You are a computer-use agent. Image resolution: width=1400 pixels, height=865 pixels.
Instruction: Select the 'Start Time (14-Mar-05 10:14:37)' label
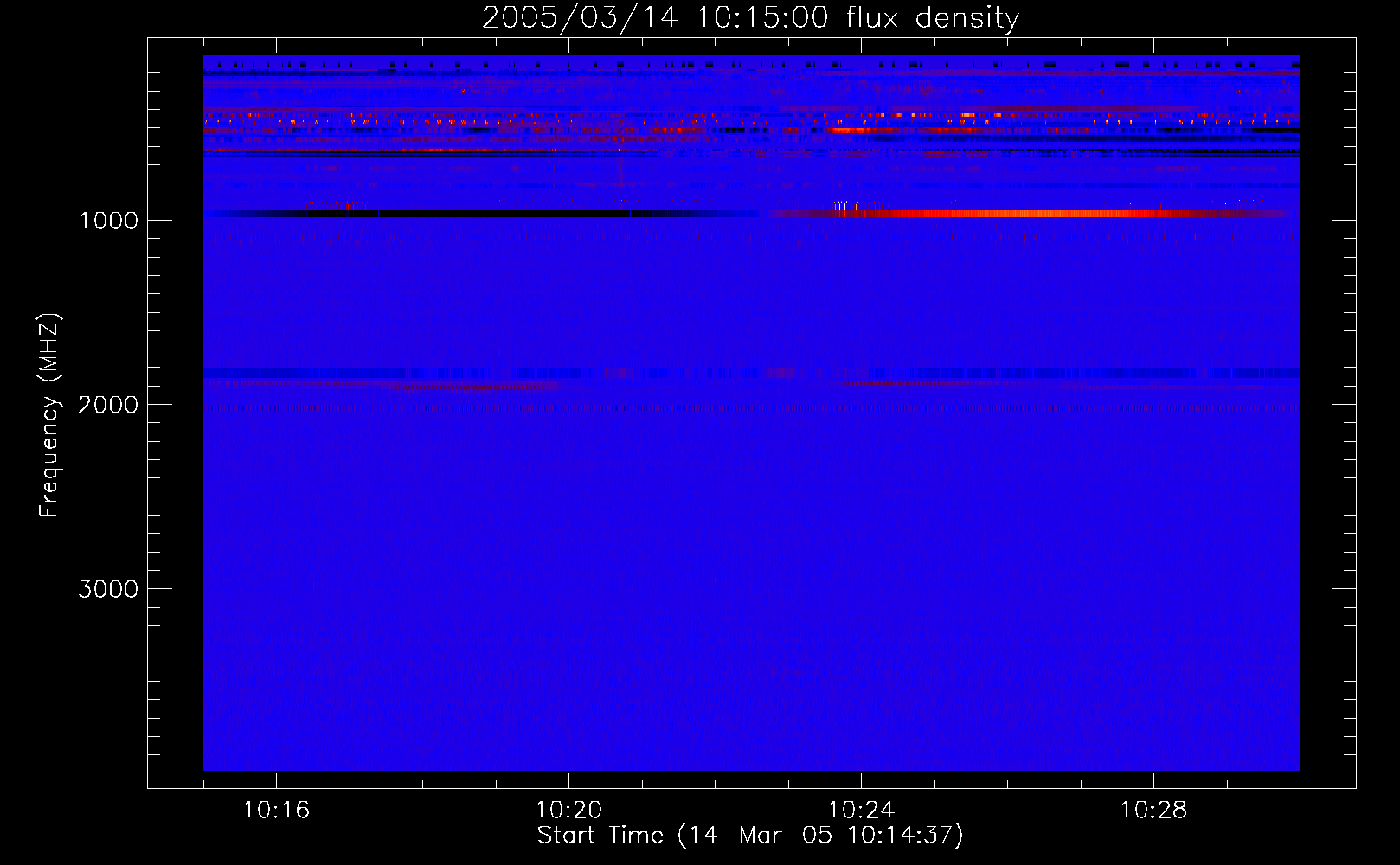pos(750,836)
